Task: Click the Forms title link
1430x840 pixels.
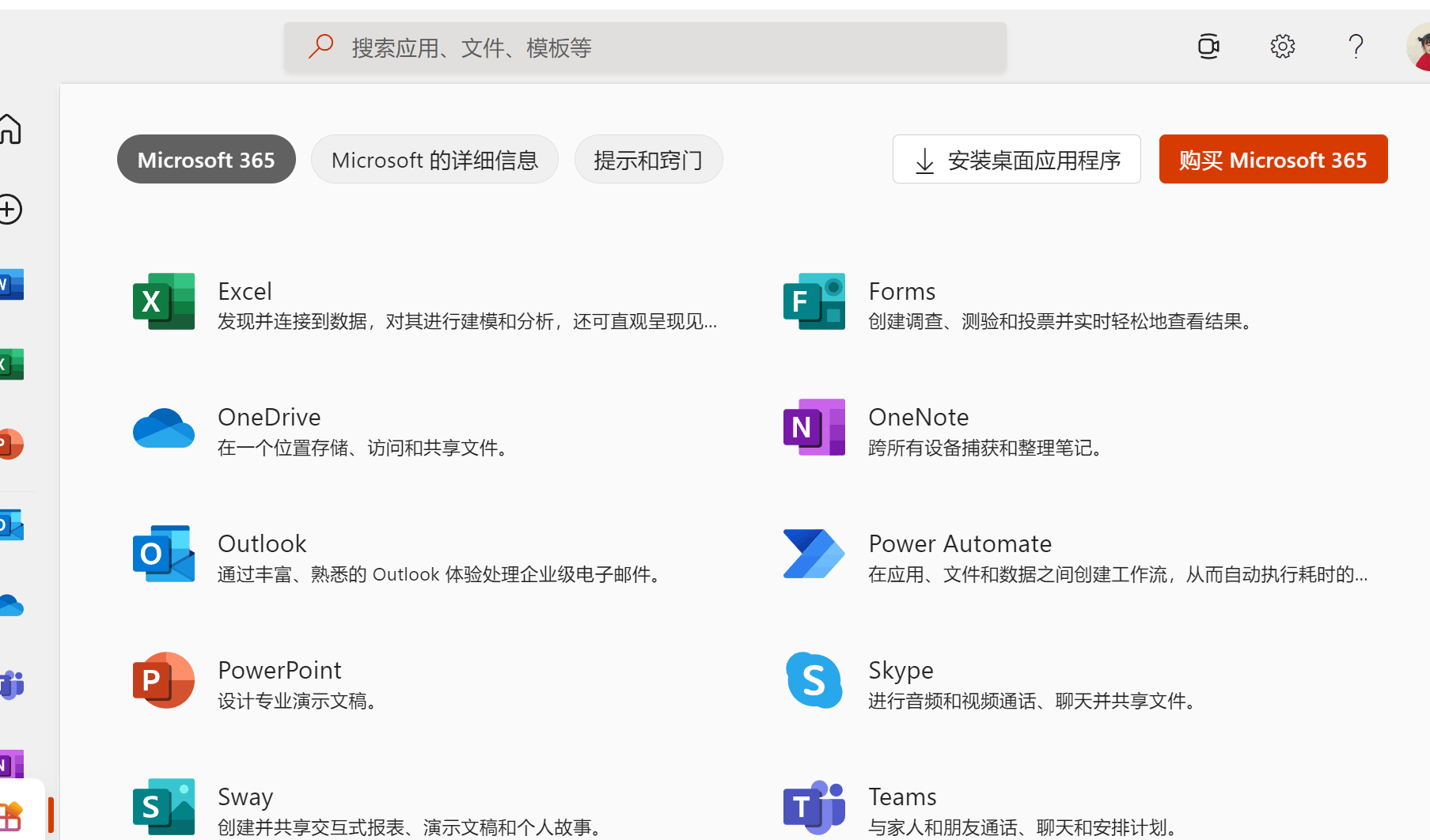Action: [901, 291]
